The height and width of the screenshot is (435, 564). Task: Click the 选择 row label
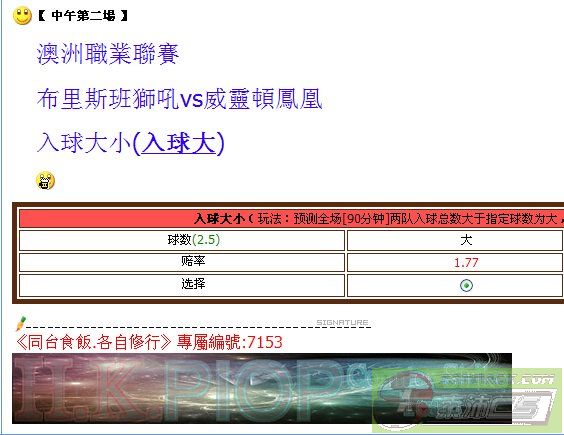[x=193, y=284]
